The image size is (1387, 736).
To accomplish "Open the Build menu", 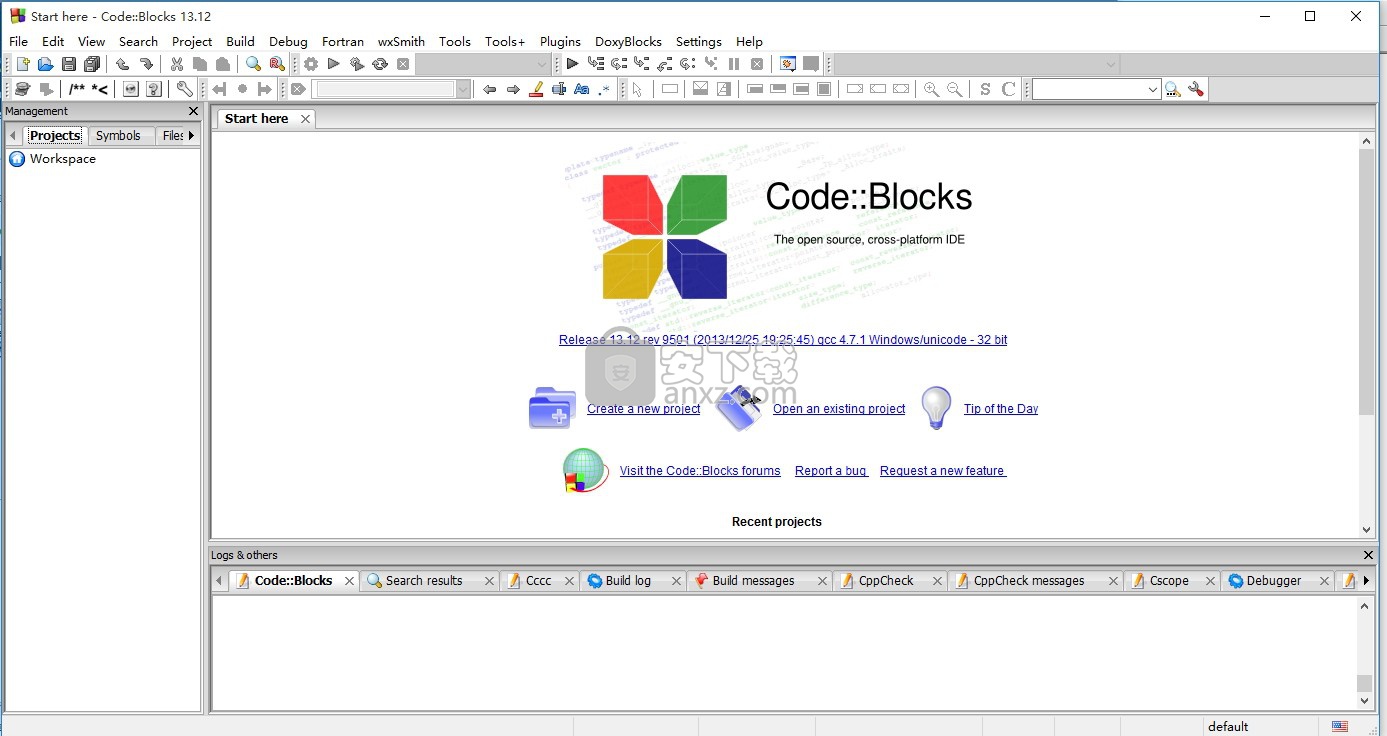I will [x=240, y=41].
